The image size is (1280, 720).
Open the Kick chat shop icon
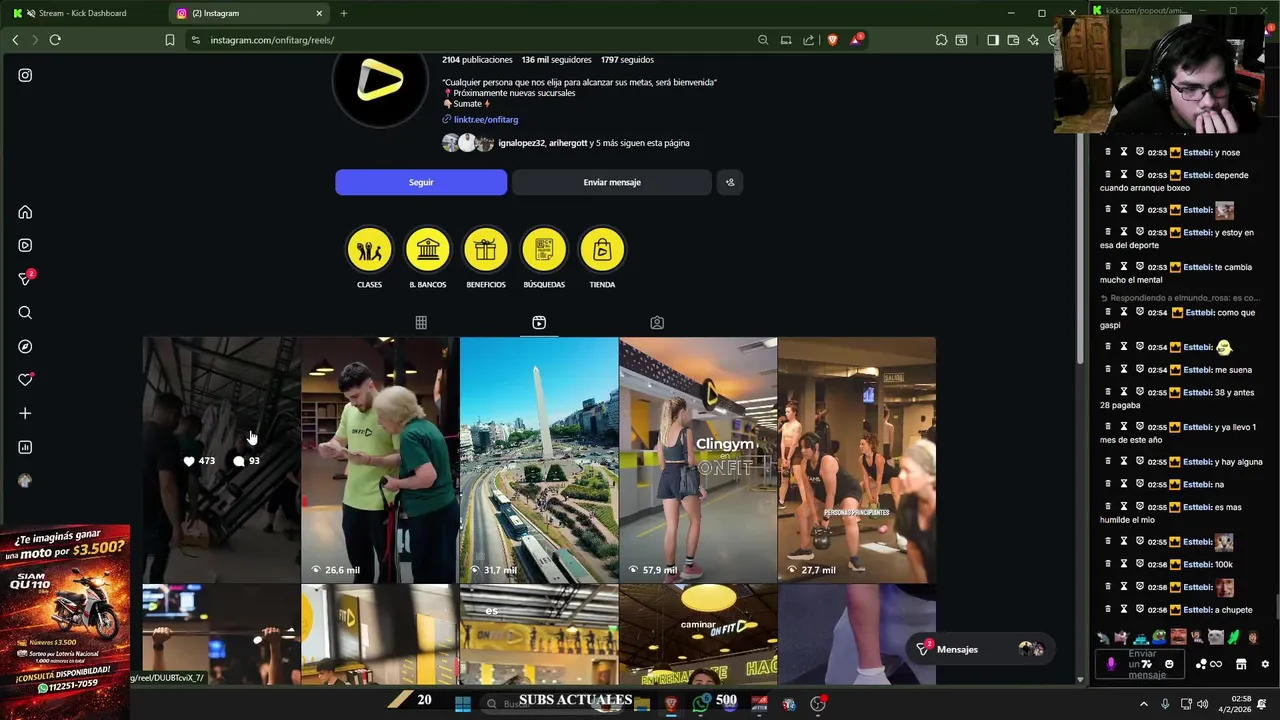pyautogui.click(x=1241, y=664)
